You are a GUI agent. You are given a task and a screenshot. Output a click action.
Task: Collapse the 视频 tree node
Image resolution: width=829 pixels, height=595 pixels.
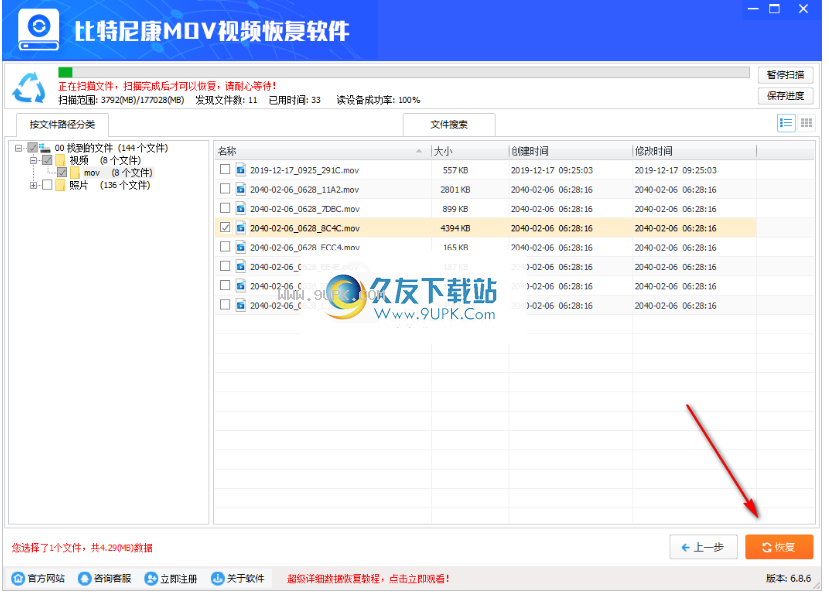pyautogui.click(x=33, y=160)
